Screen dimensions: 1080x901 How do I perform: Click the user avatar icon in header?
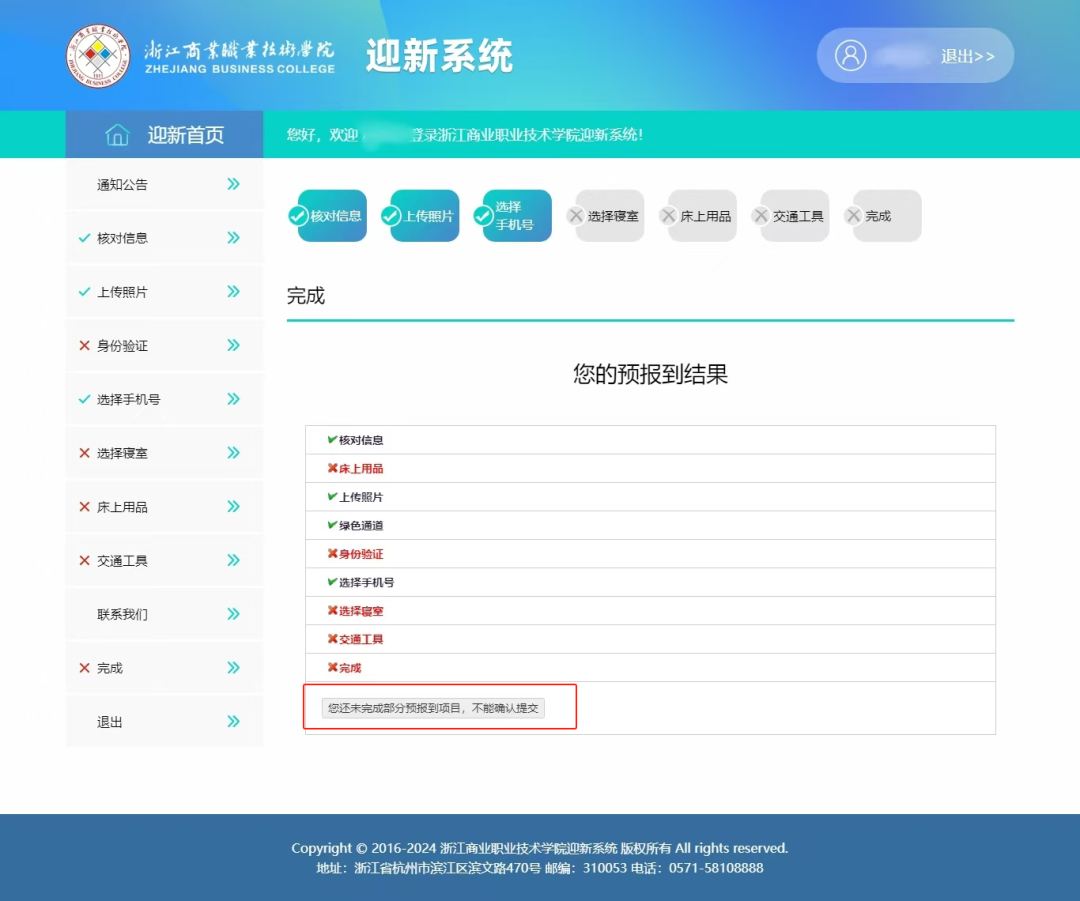[850, 55]
